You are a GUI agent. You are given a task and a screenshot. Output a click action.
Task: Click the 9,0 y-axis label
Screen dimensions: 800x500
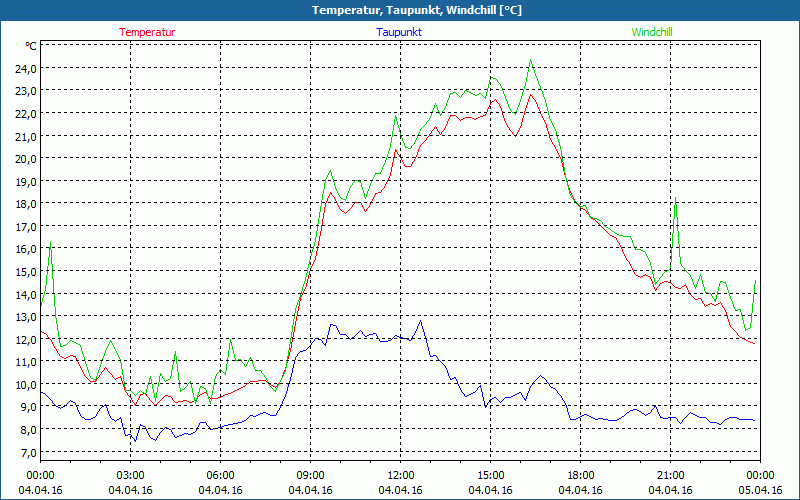pos(28,407)
